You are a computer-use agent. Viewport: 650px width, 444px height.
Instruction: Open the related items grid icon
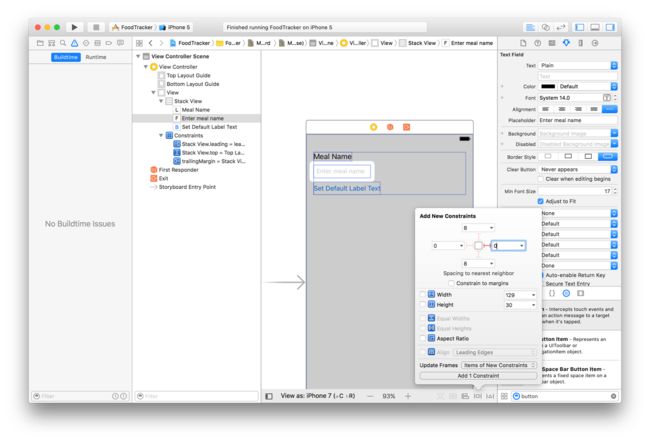click(139, 43)
